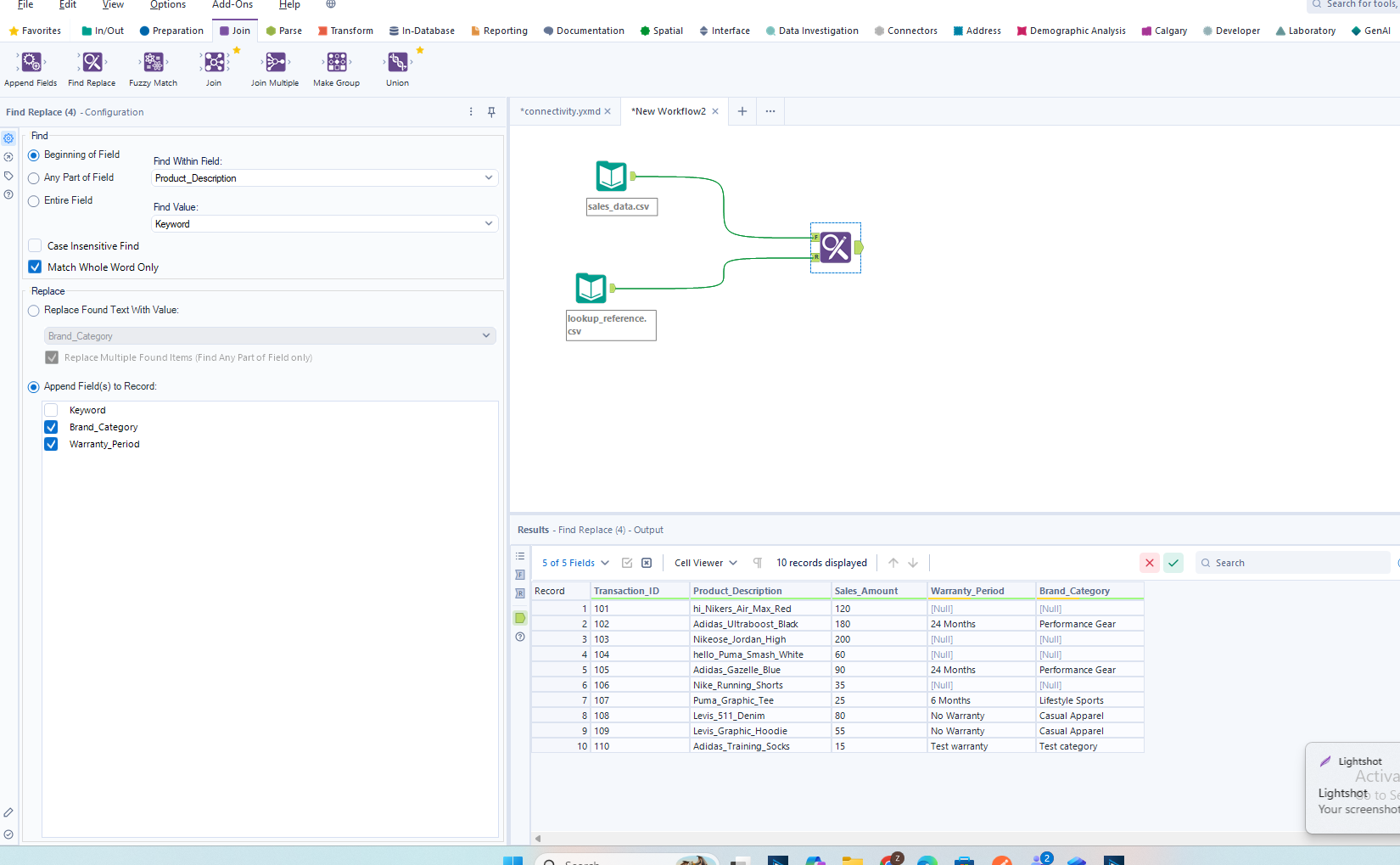Click the results Search input field
1400x865 pixels.
1298,563
